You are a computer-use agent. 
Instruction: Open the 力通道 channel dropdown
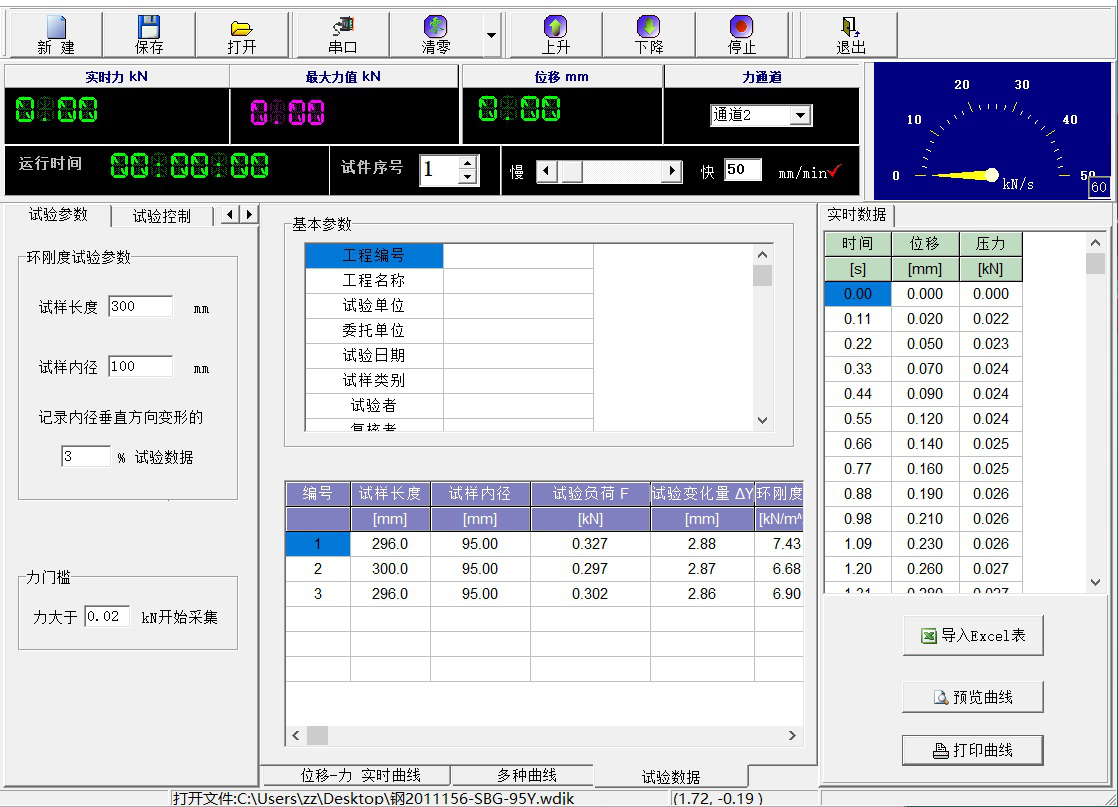click(800, 116)
